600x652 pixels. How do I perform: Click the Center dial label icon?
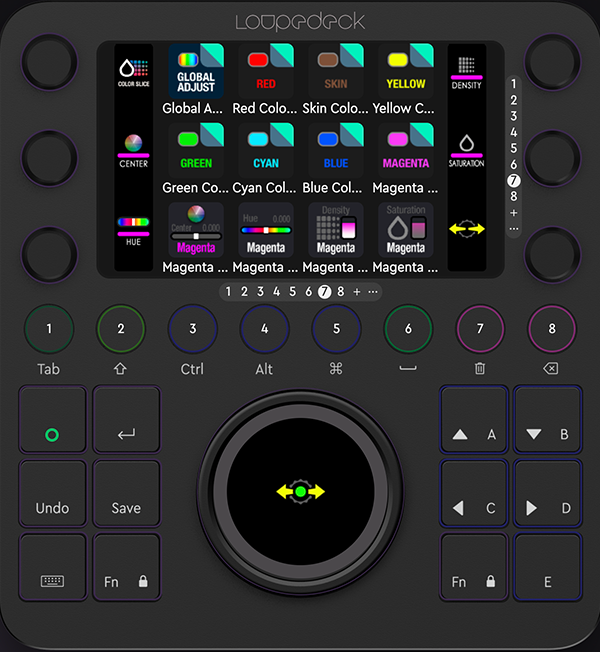[x=133, y=151]
